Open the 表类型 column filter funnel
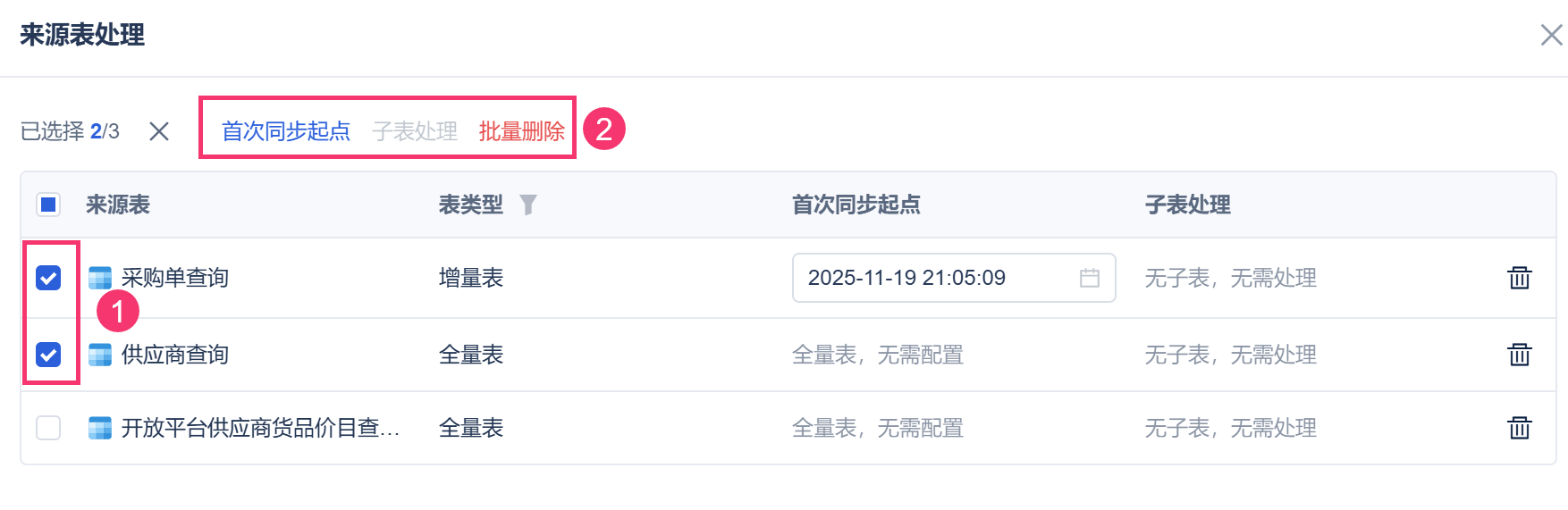Image resolution: width=1568 pixels, height=510 pixels. coord(528,205)
